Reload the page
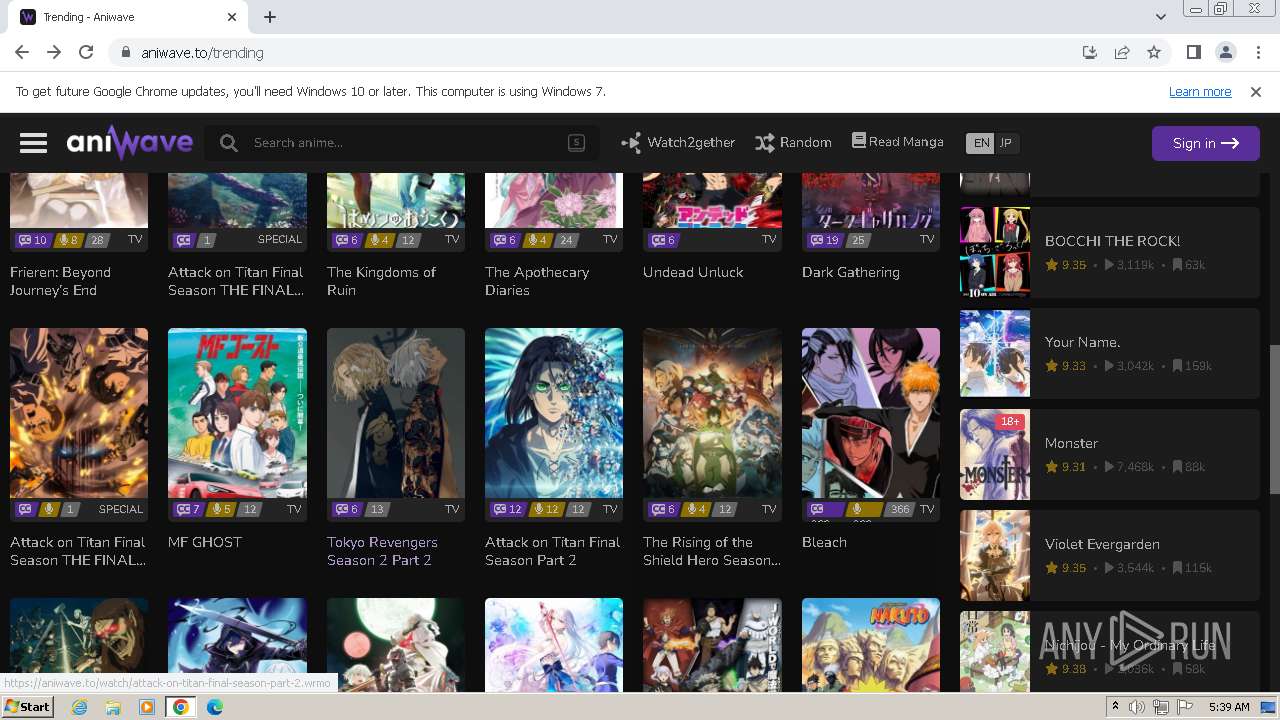Screen dimensions: 1280x720 (x=86, y=53)
